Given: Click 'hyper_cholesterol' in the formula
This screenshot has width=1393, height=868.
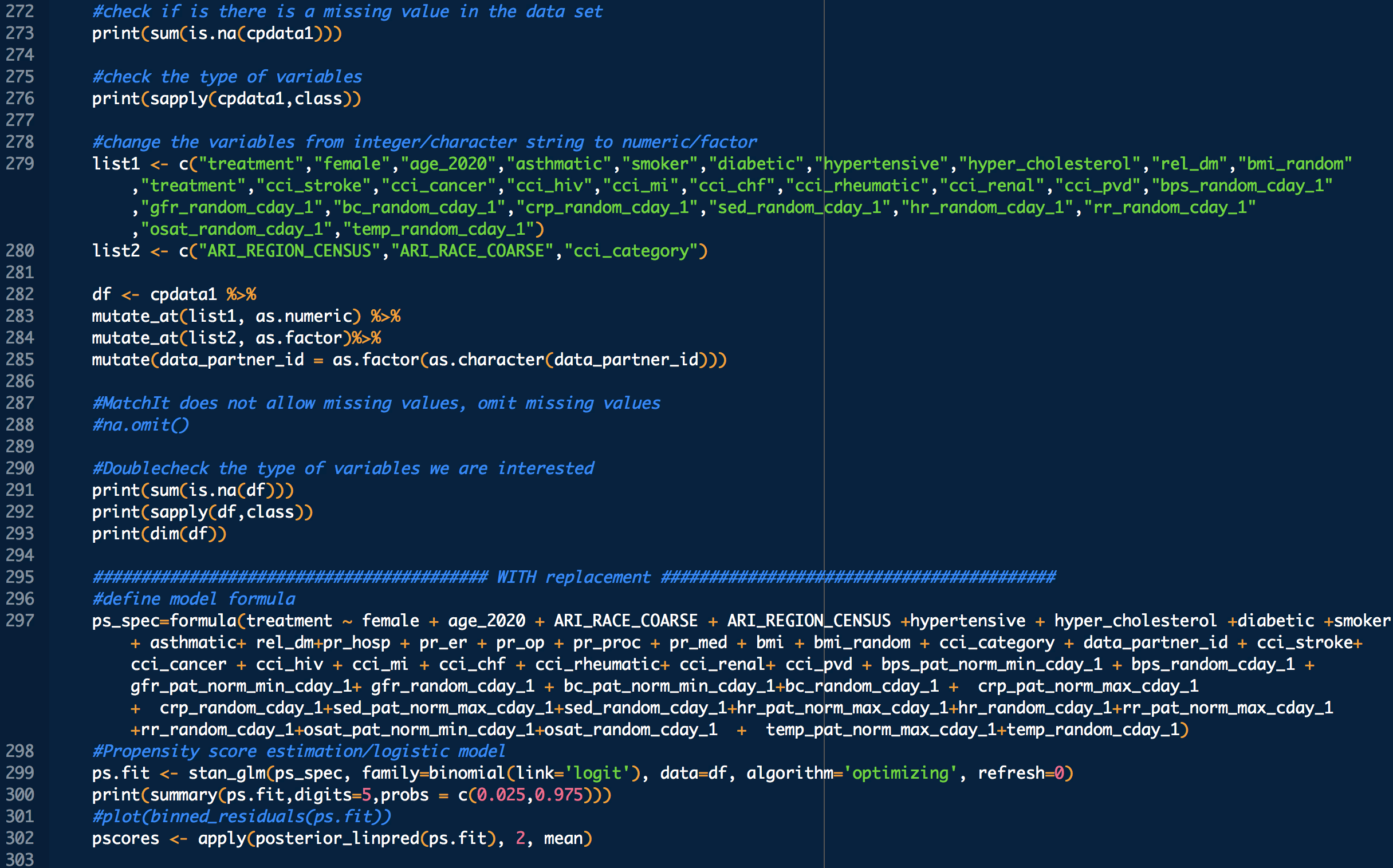Looking at the screenshot, I should (1135, 621).
